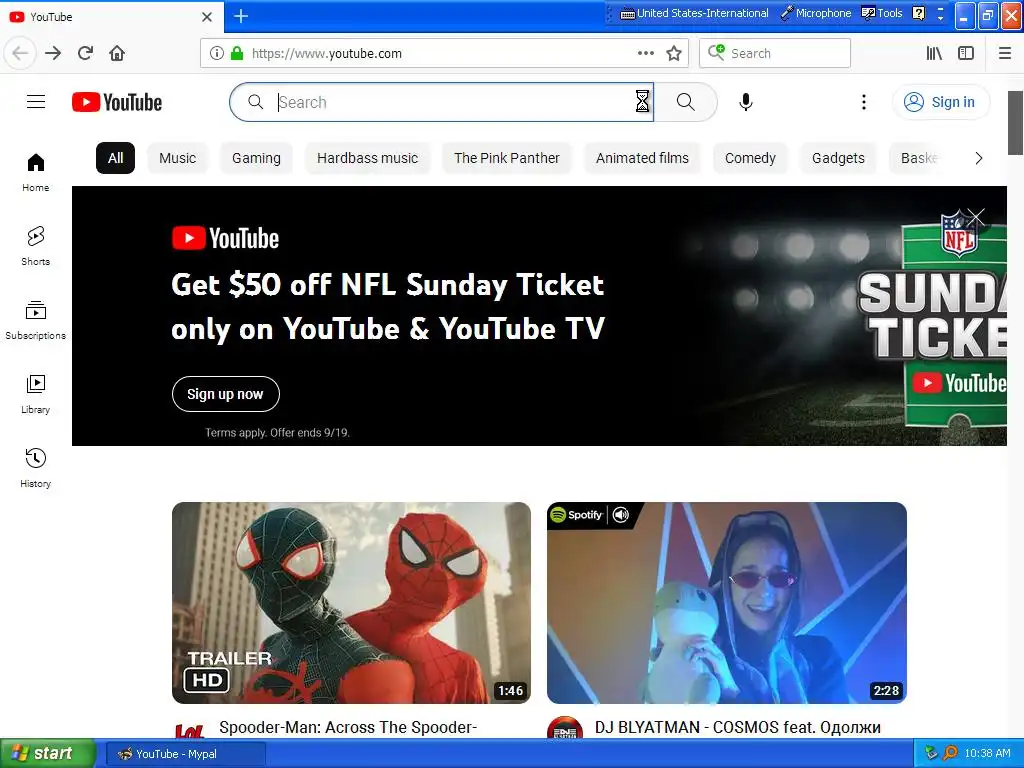
Task: Click the language bar help icon
Action: (918, 13)
